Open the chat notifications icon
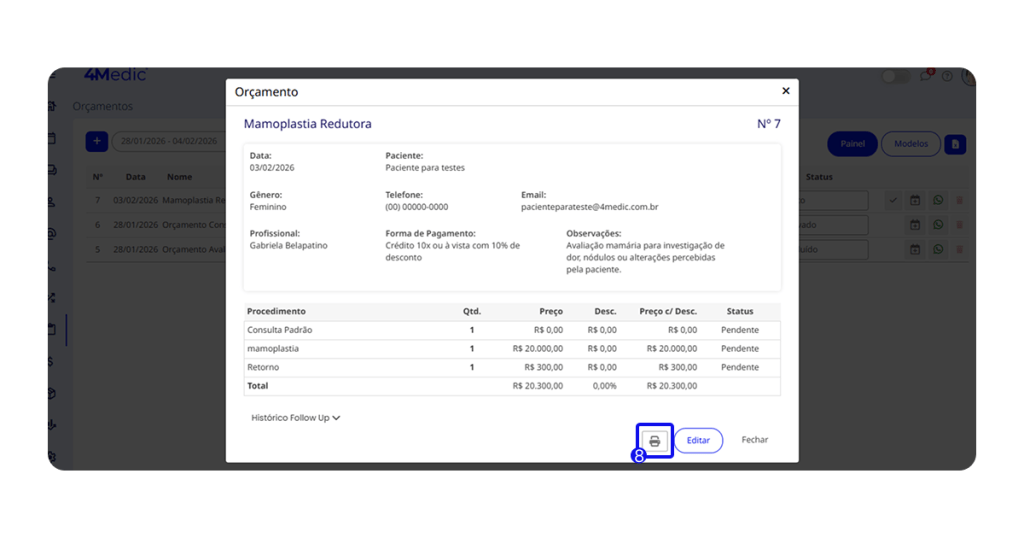The width and height of the screenshot is (1024, 538). 926,76
